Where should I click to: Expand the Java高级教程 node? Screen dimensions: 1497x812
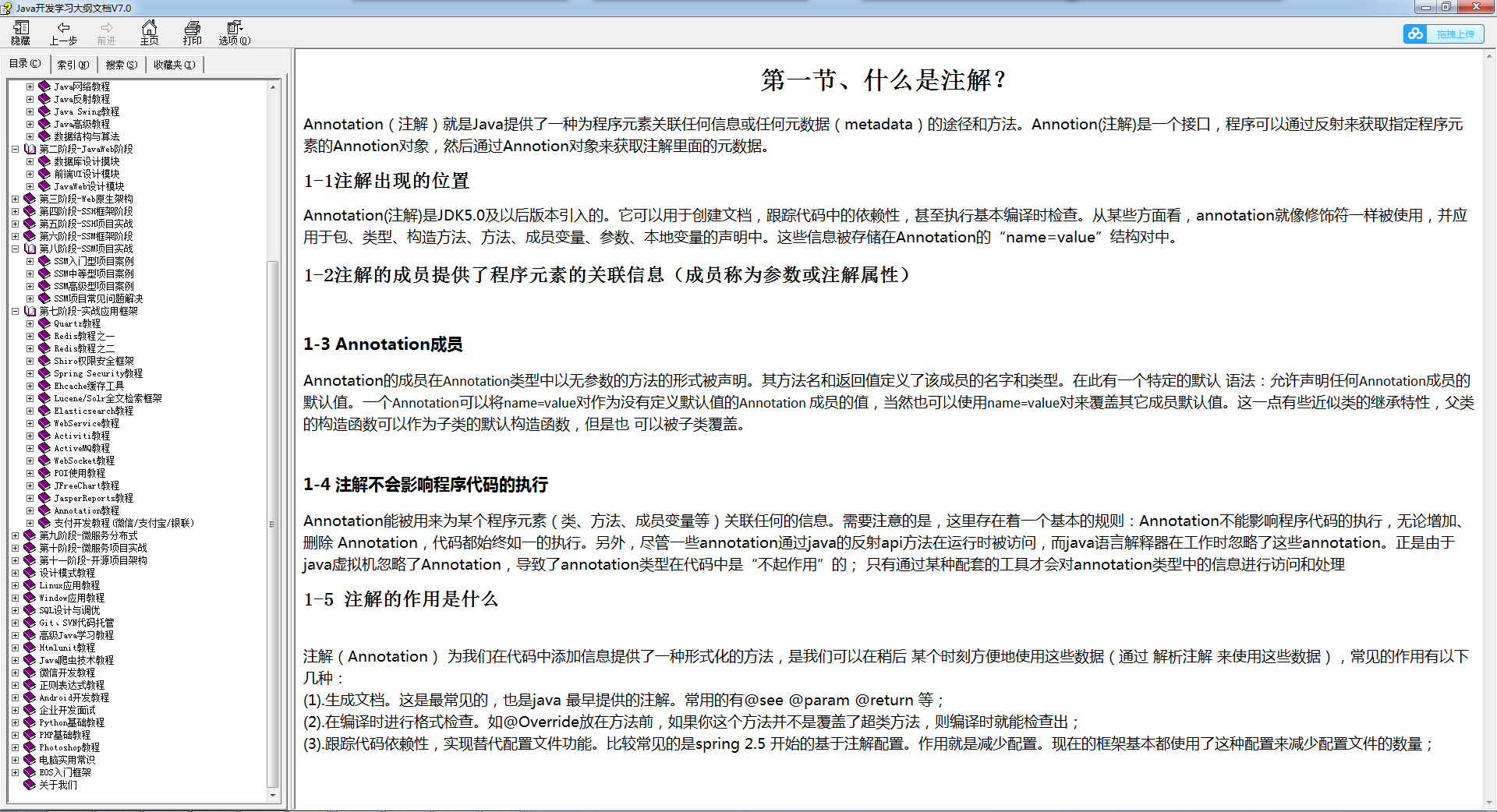click(x=30, y=124)
